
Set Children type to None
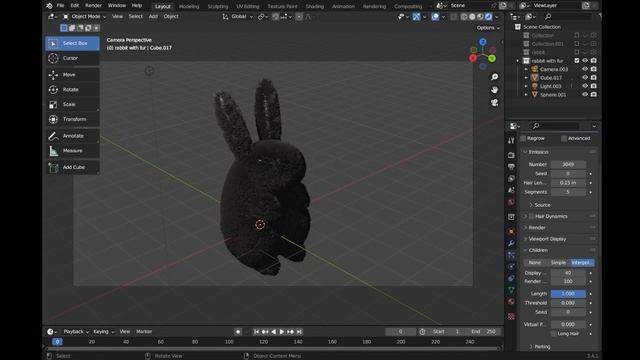point(535,262)
